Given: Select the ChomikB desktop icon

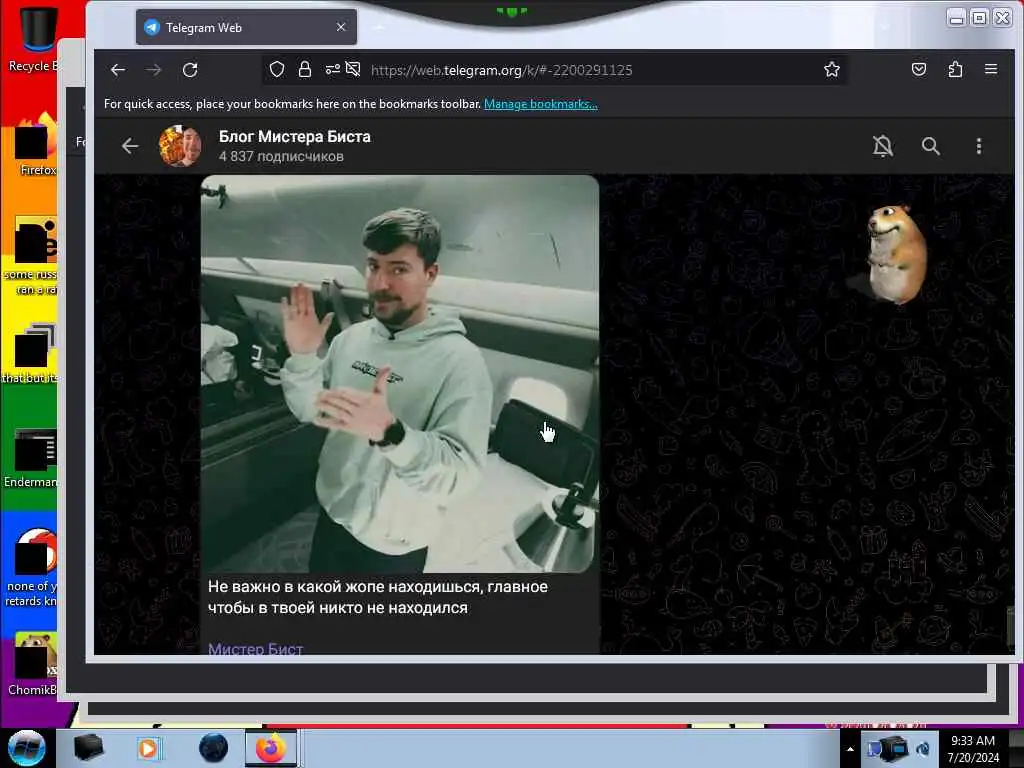Looking at the screenshot, I should (34, 664).
